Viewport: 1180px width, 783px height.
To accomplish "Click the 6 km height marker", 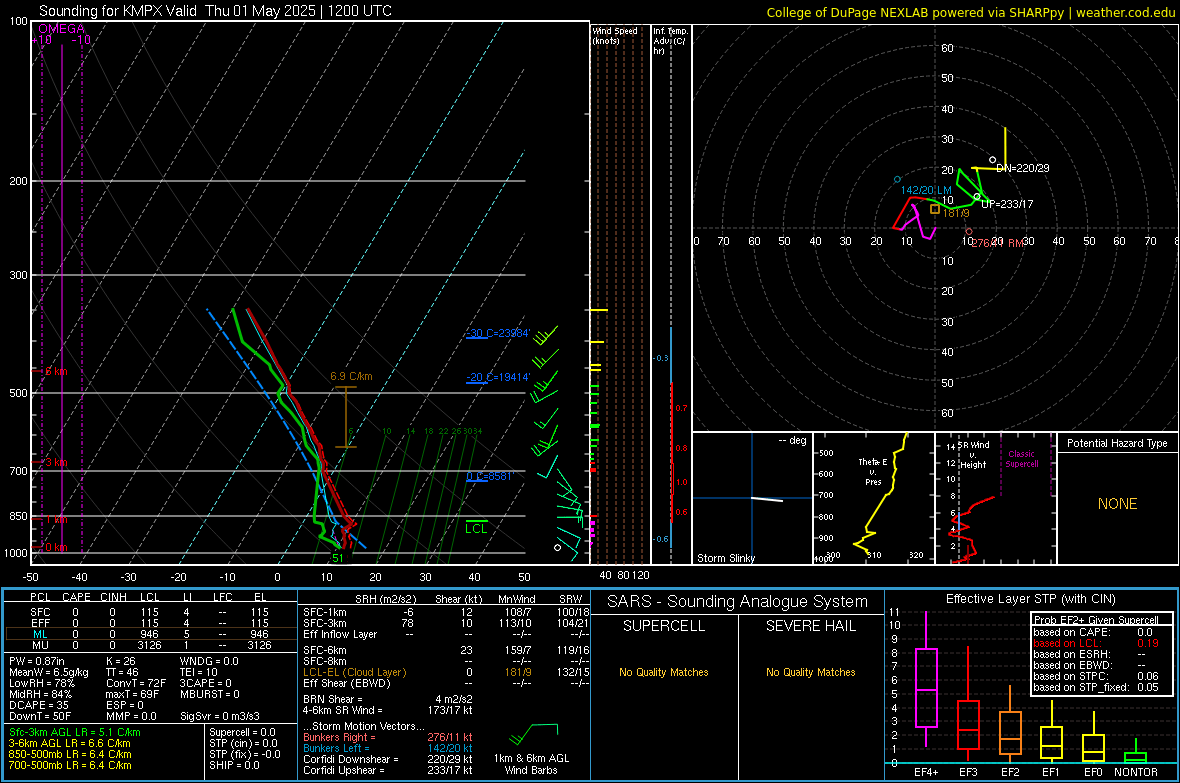I will point(55,371).
